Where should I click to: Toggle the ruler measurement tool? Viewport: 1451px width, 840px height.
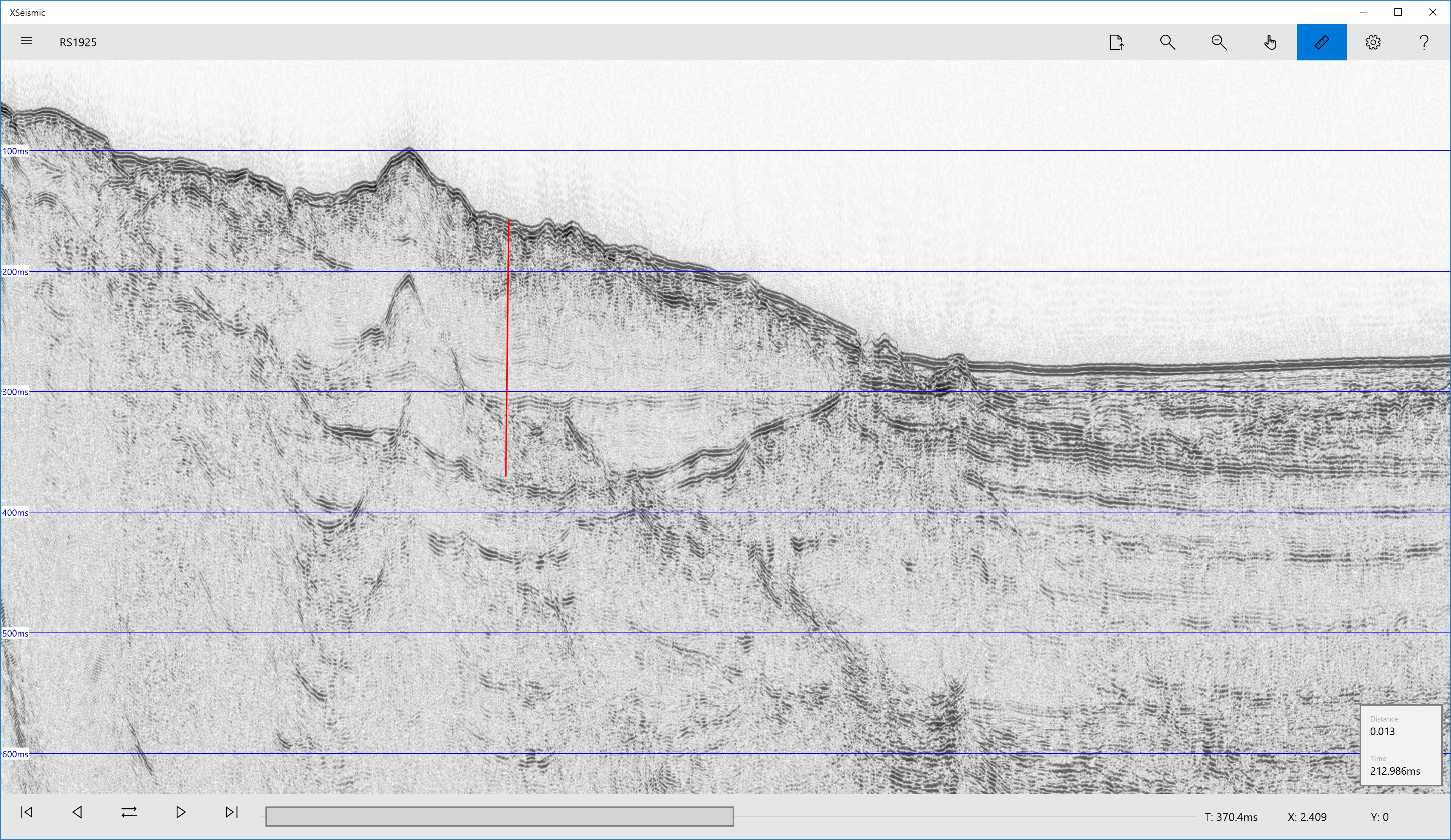[1322, 42]
